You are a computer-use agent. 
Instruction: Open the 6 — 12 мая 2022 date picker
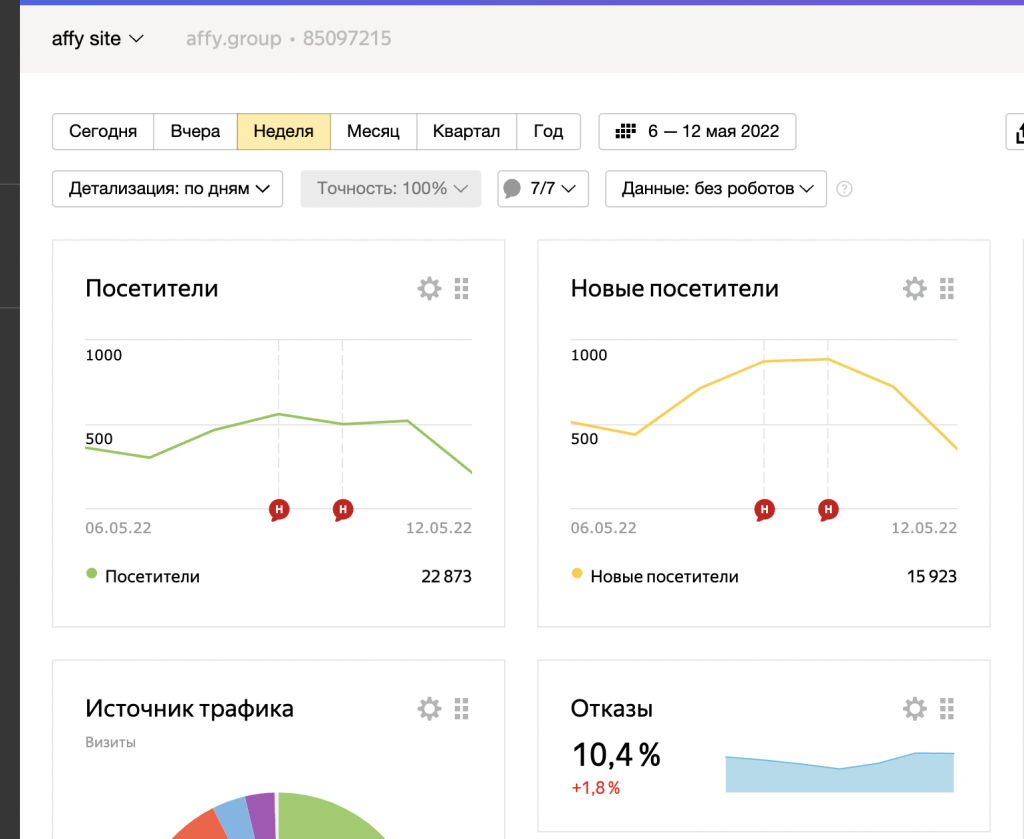click(697, 131)
